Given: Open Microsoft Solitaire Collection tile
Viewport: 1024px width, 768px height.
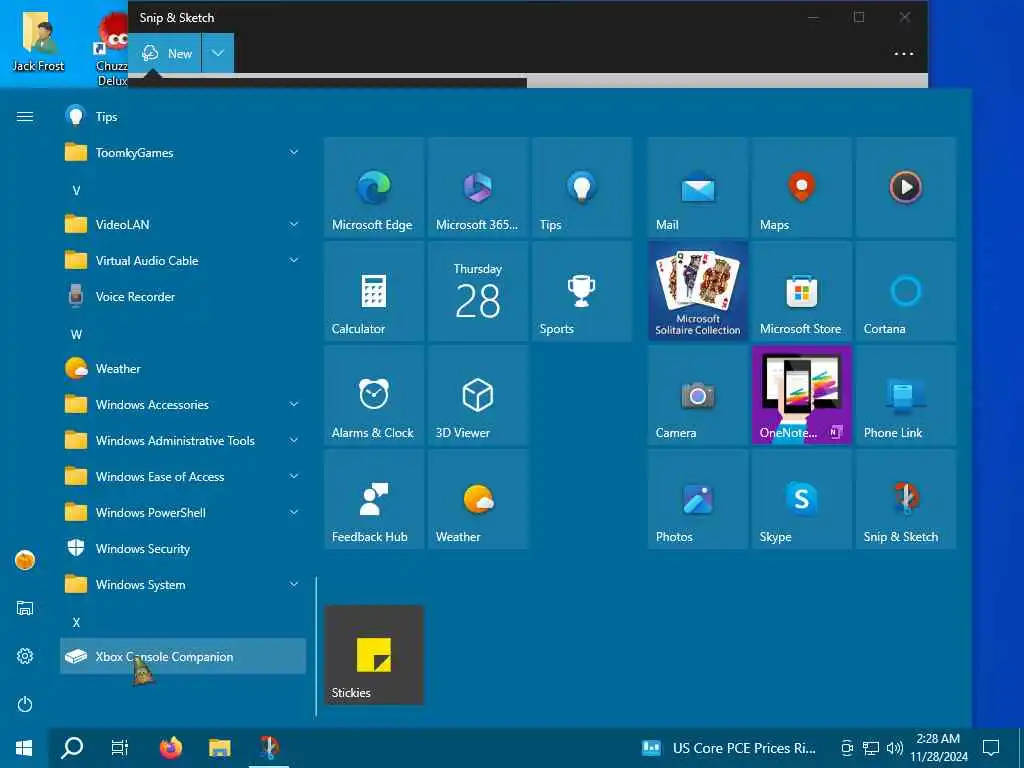Looking at the screenshot, I should click(697, 291).
